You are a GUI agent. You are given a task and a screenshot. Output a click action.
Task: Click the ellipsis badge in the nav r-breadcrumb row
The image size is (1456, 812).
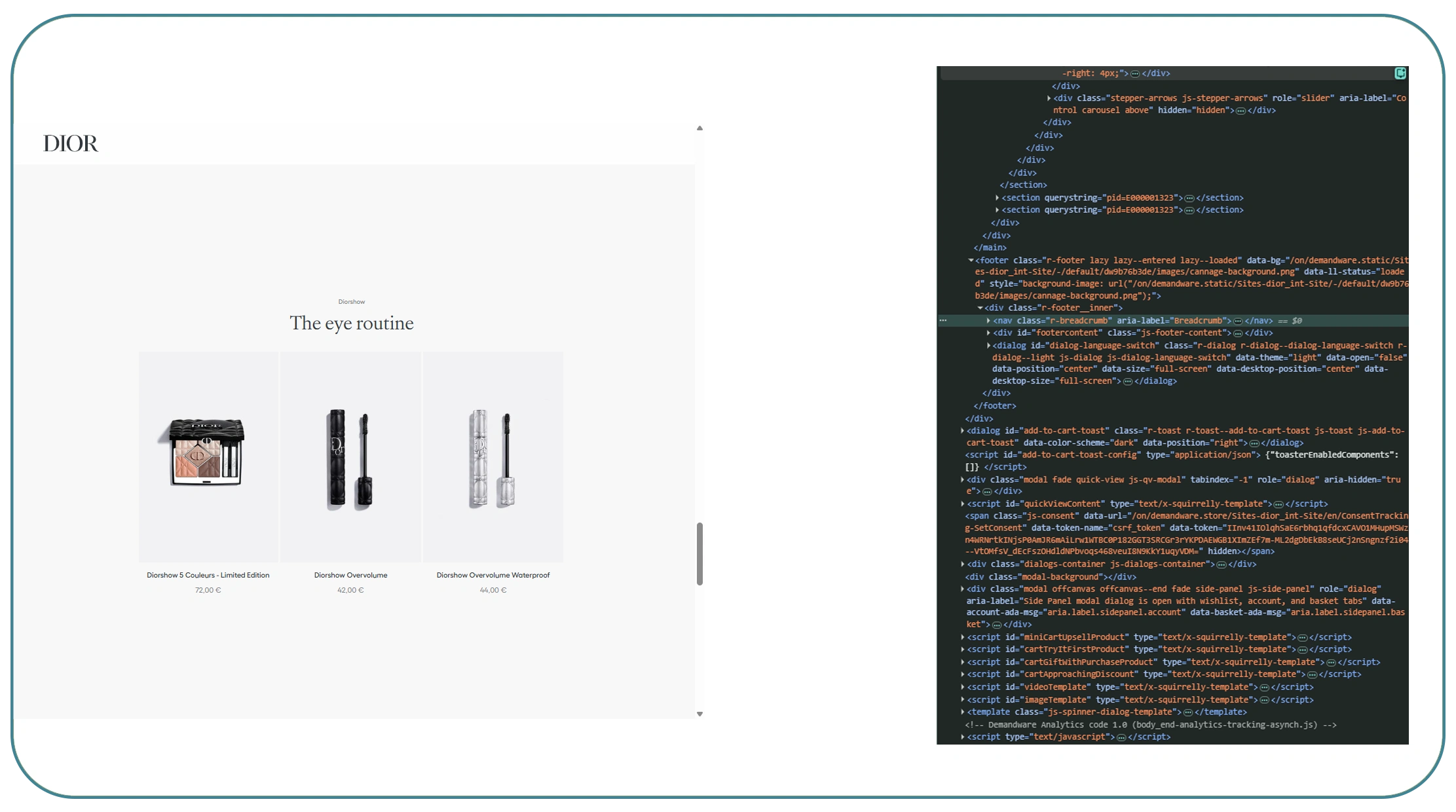[1238, 321]
